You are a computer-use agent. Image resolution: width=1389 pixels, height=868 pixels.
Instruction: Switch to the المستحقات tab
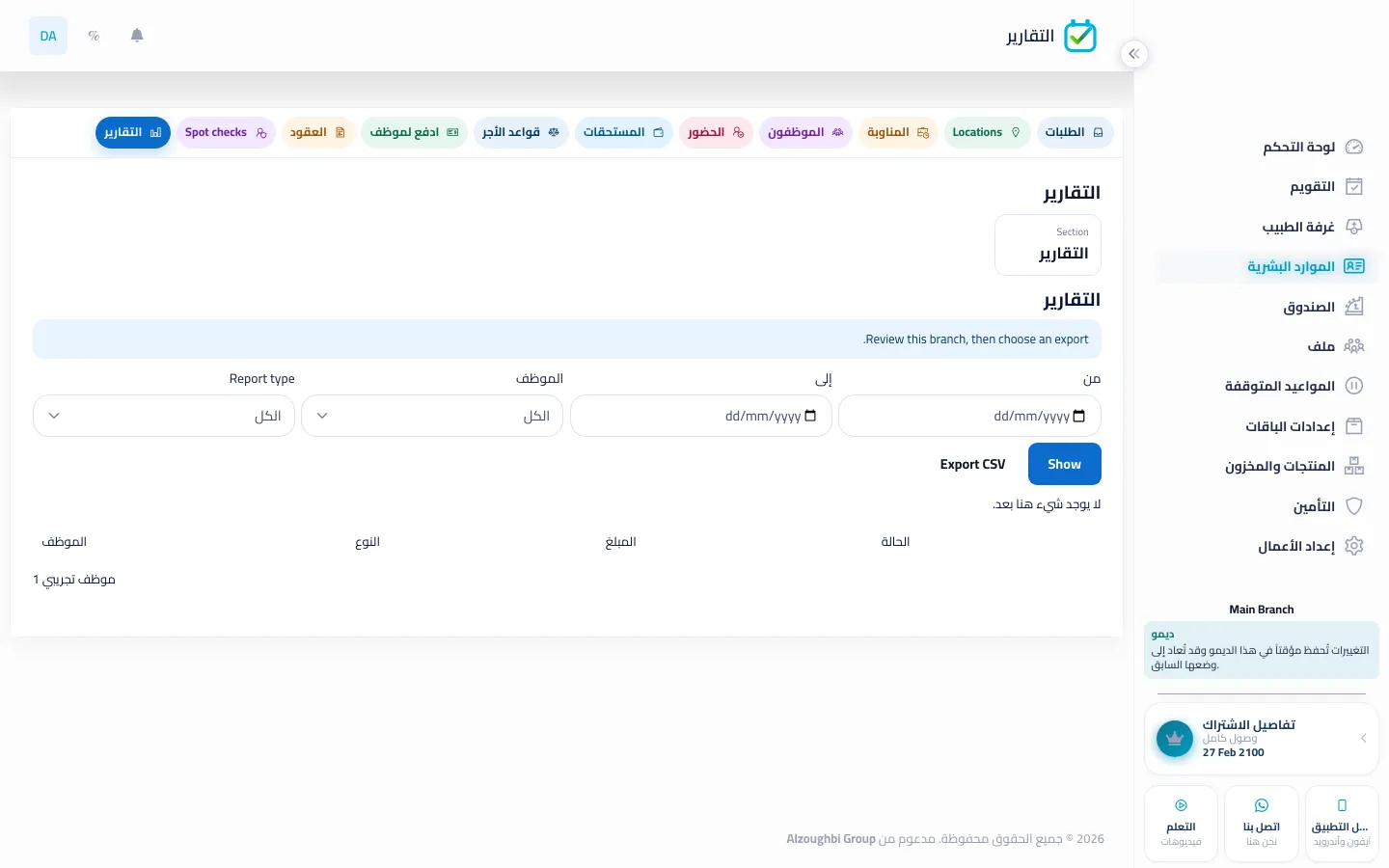coord(623,132)
